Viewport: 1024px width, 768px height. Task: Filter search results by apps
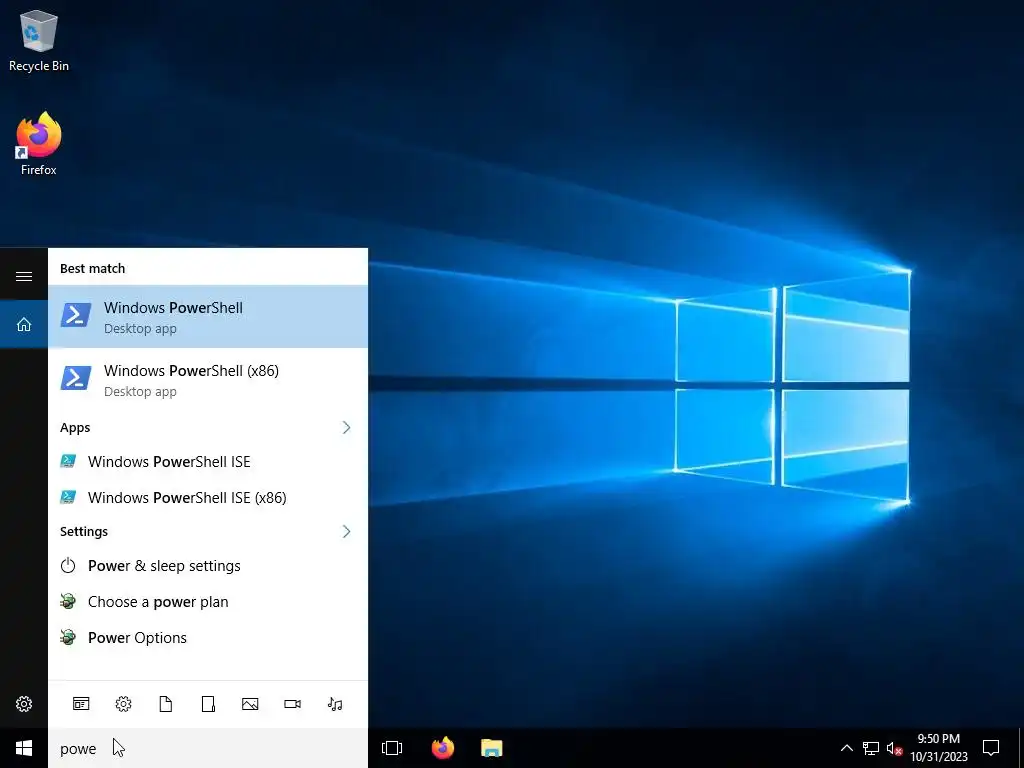point(81,704)
